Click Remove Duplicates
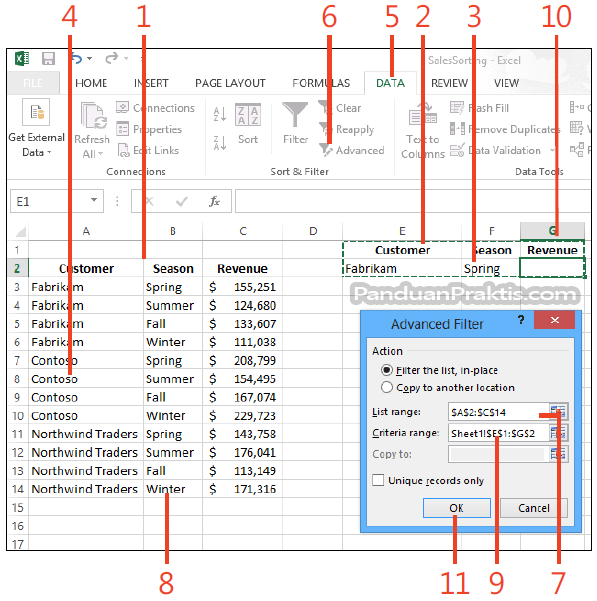Viewport: 597px width, 601px height. (505, 129)
